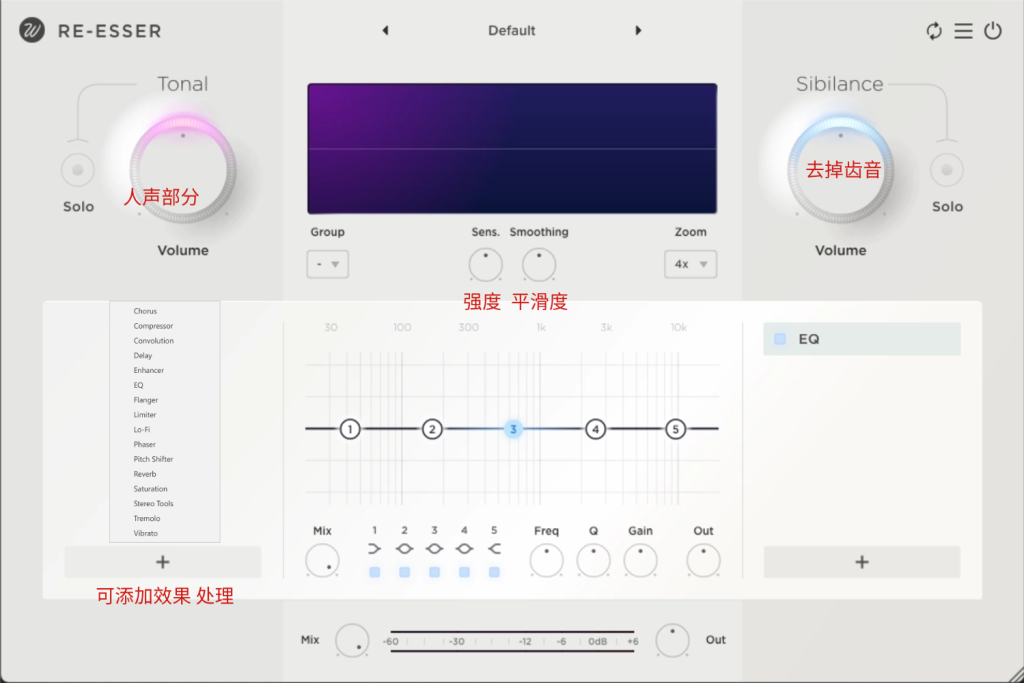This screenshot has width=1024, height=683.
Task: Select band 5 high-cut shape icon
Action: pyautogui.click(x=494, y=548)
